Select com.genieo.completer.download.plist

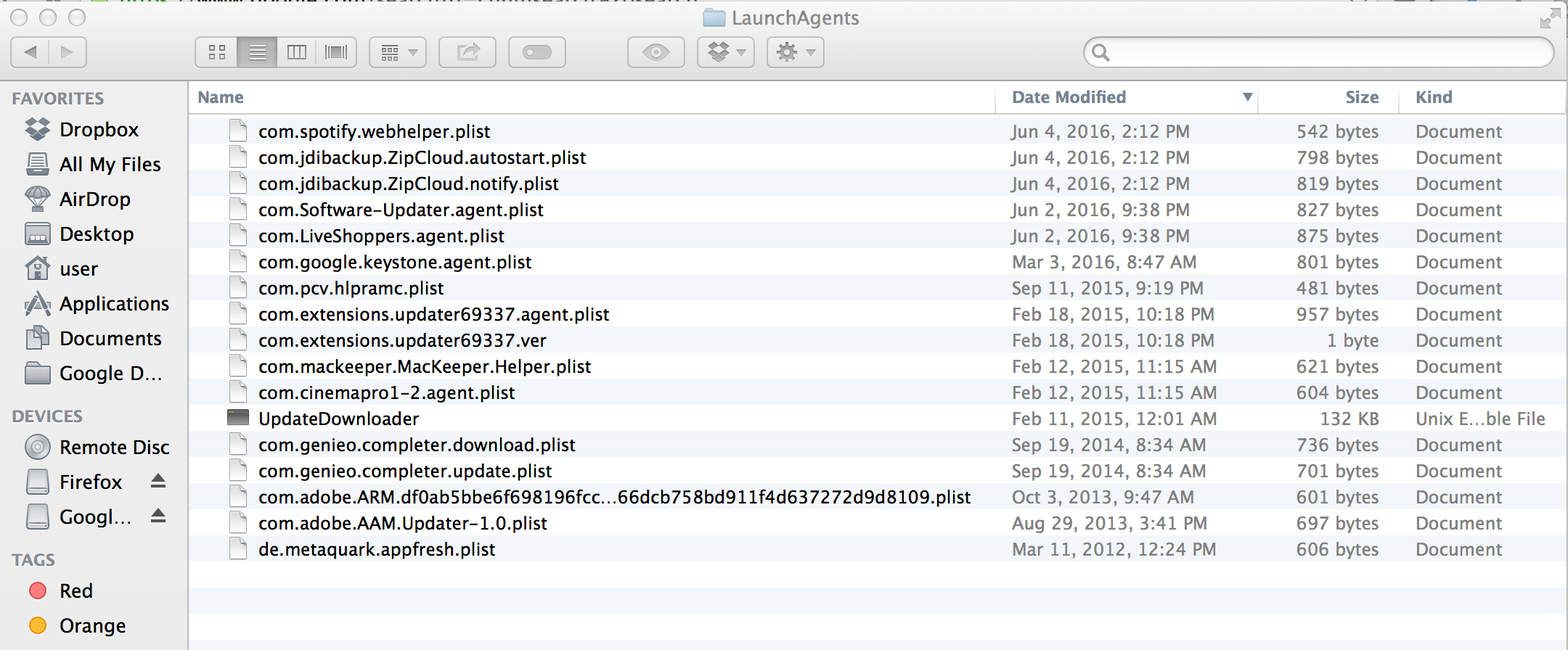(417, 445)
